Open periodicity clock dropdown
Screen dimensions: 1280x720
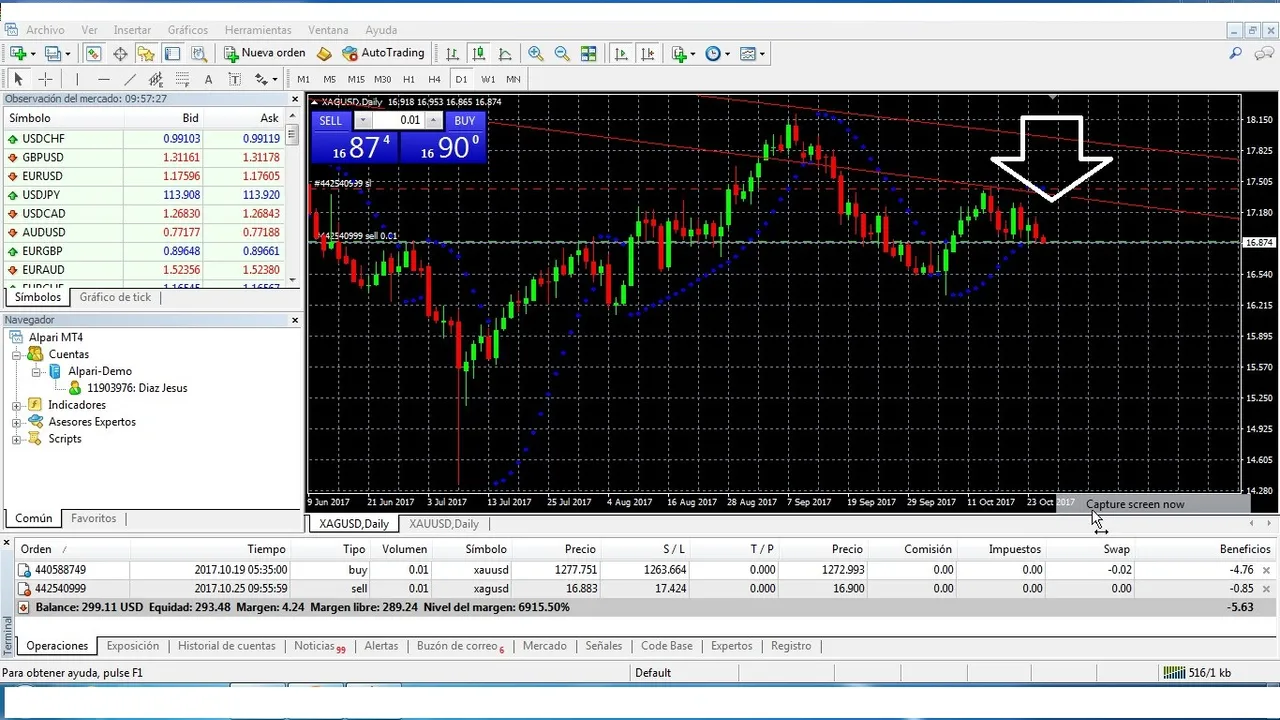718,53
